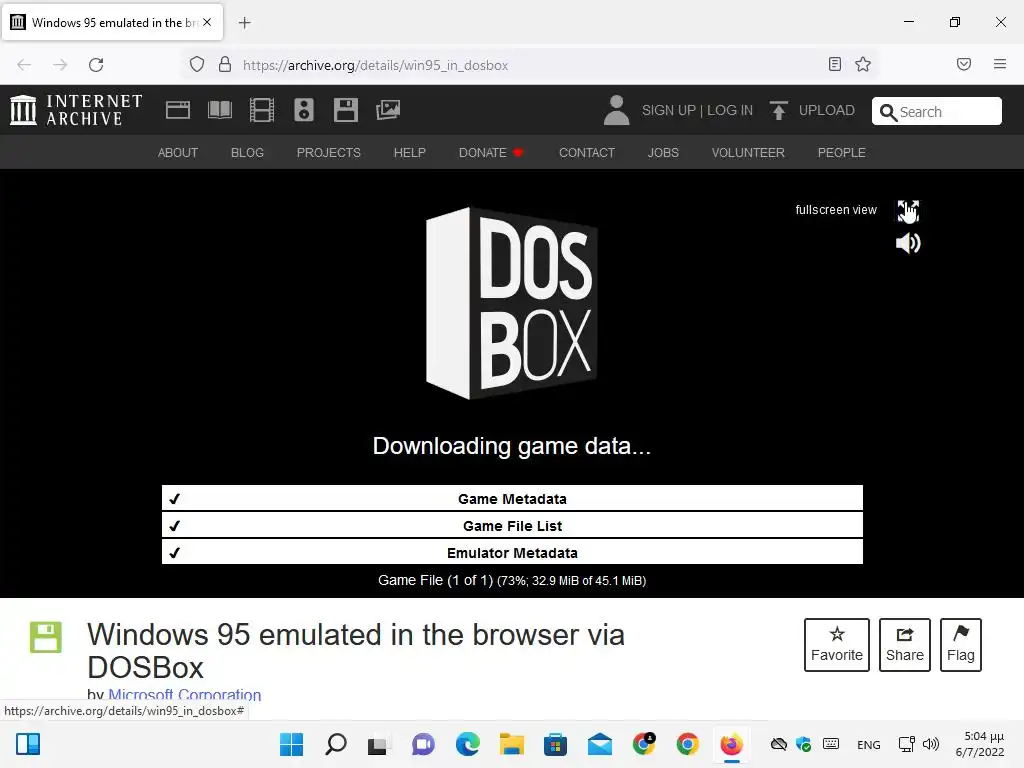Open the Windows Start menu
Screen dimensions: 1024x768
point(291,744)
